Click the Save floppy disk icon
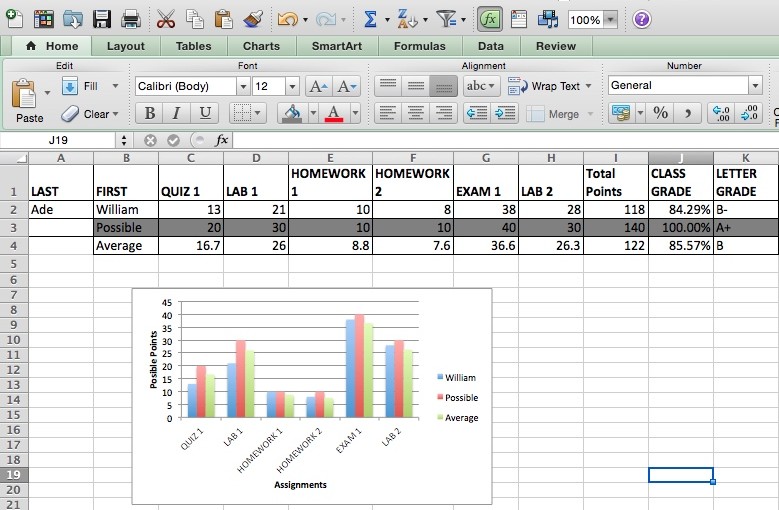 (x=102, y=19)
